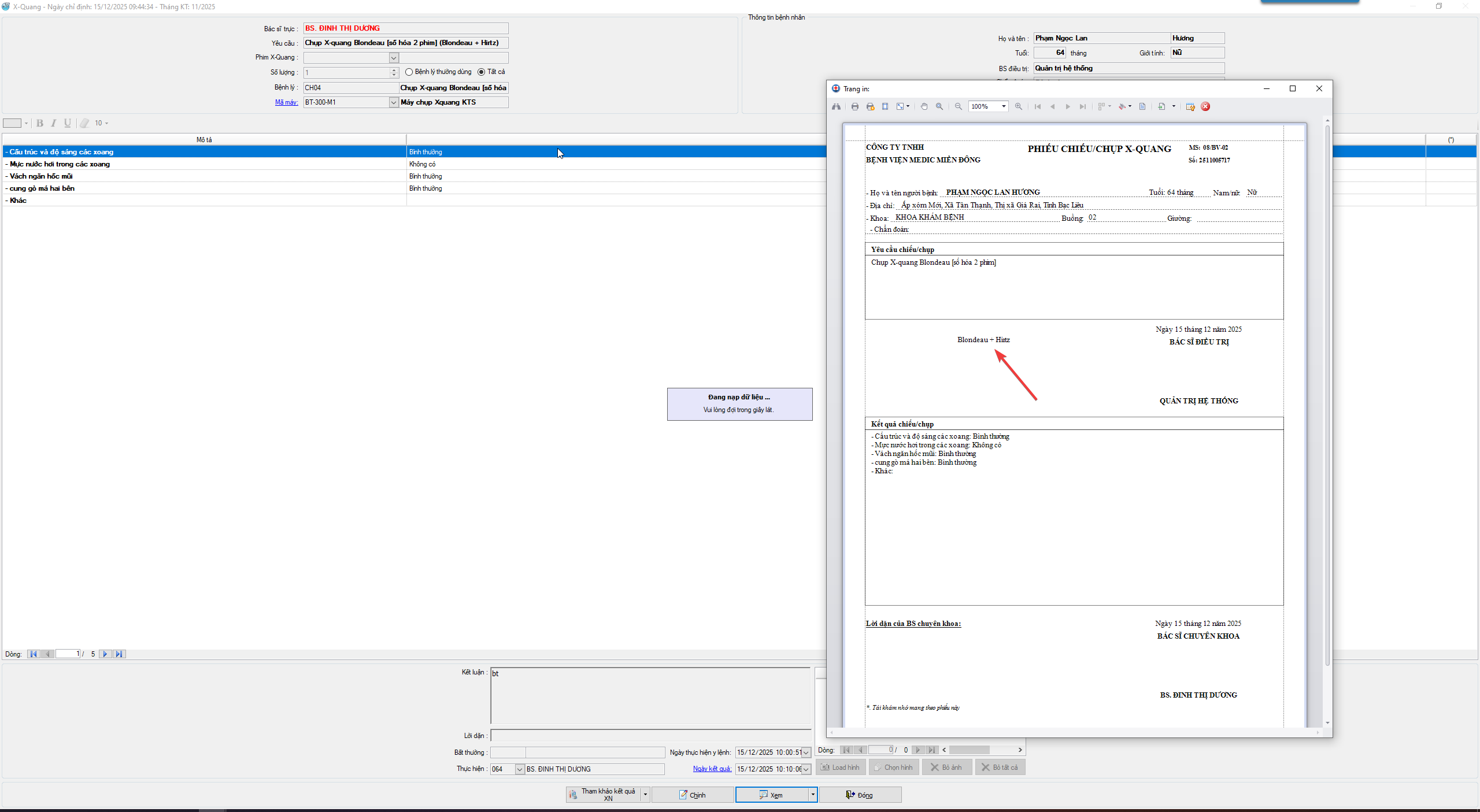Click the red Close Preview icon

pyautogui.click(x=1205, y=106)
